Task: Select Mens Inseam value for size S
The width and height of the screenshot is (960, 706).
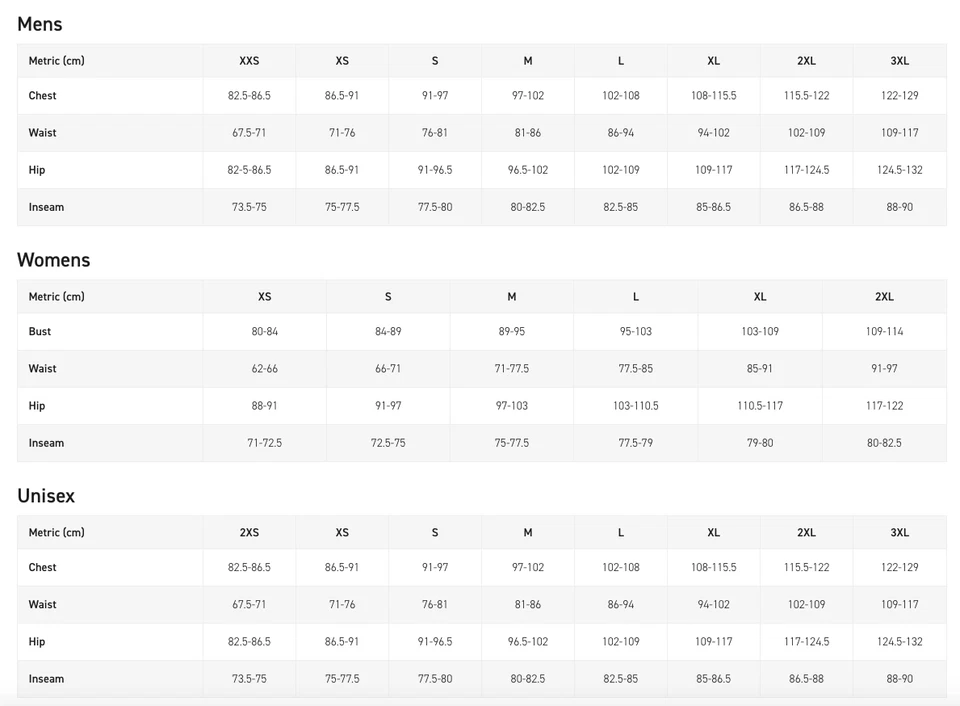Action: coord(435,207)
